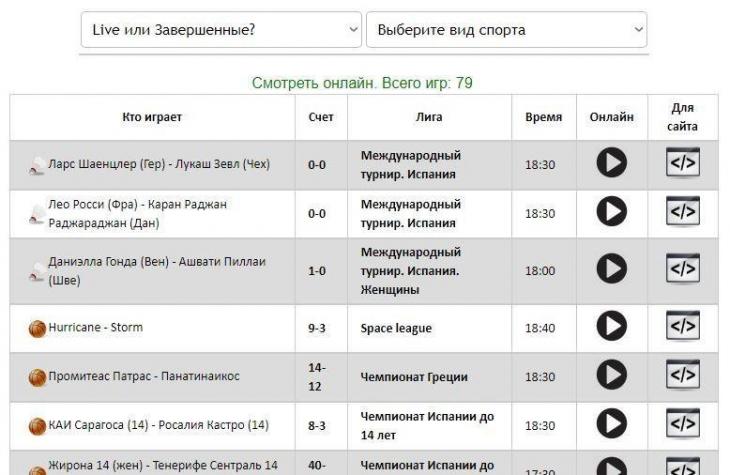Play the Hurricane - Storm stream
This screenshot has width=730, height=475.
[611, 327]
